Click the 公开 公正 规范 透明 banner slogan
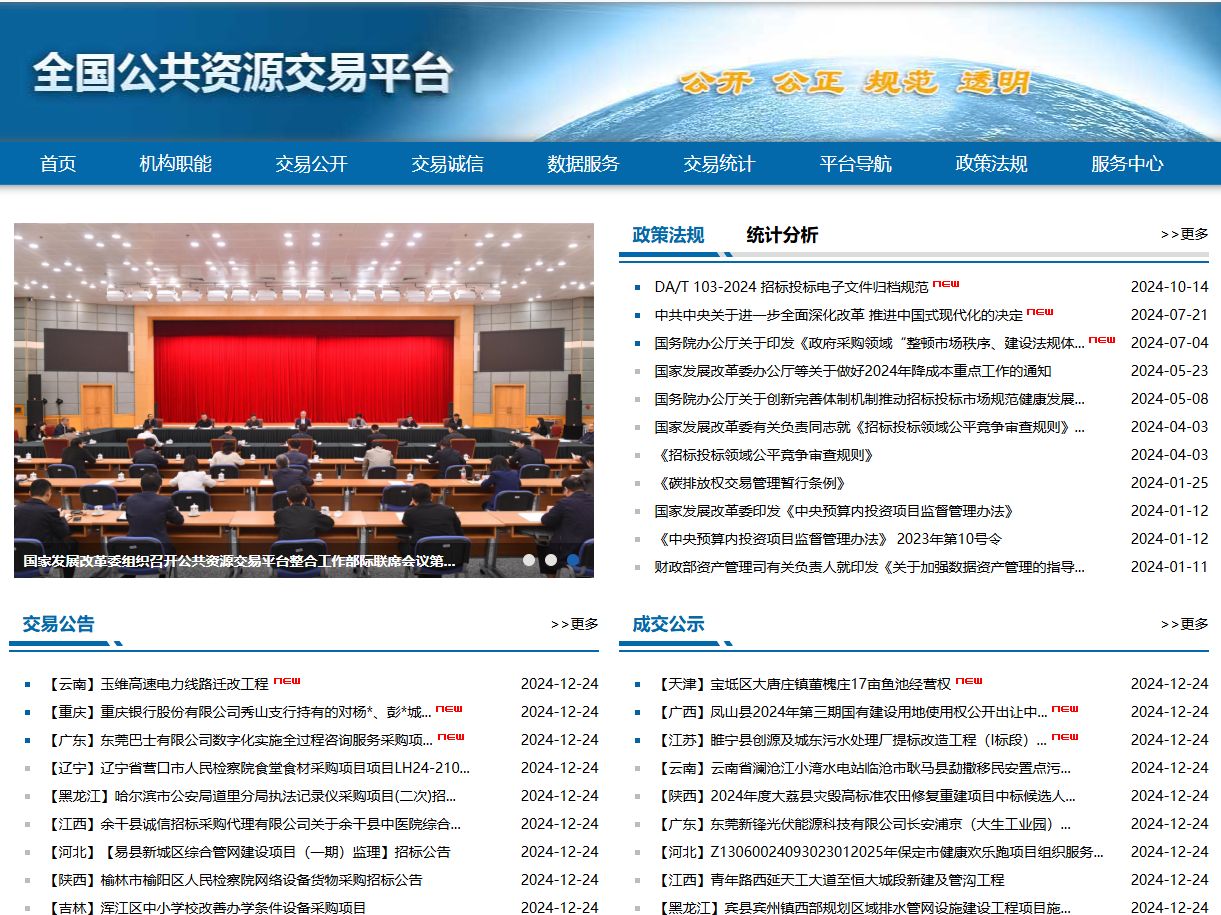This screenshot has height=915, width=1221. 855,82
